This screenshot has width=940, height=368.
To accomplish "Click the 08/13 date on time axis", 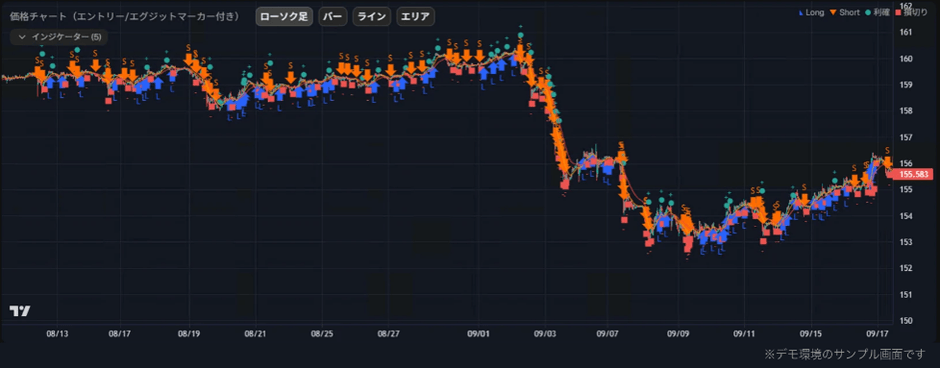I will click(56, 331).
